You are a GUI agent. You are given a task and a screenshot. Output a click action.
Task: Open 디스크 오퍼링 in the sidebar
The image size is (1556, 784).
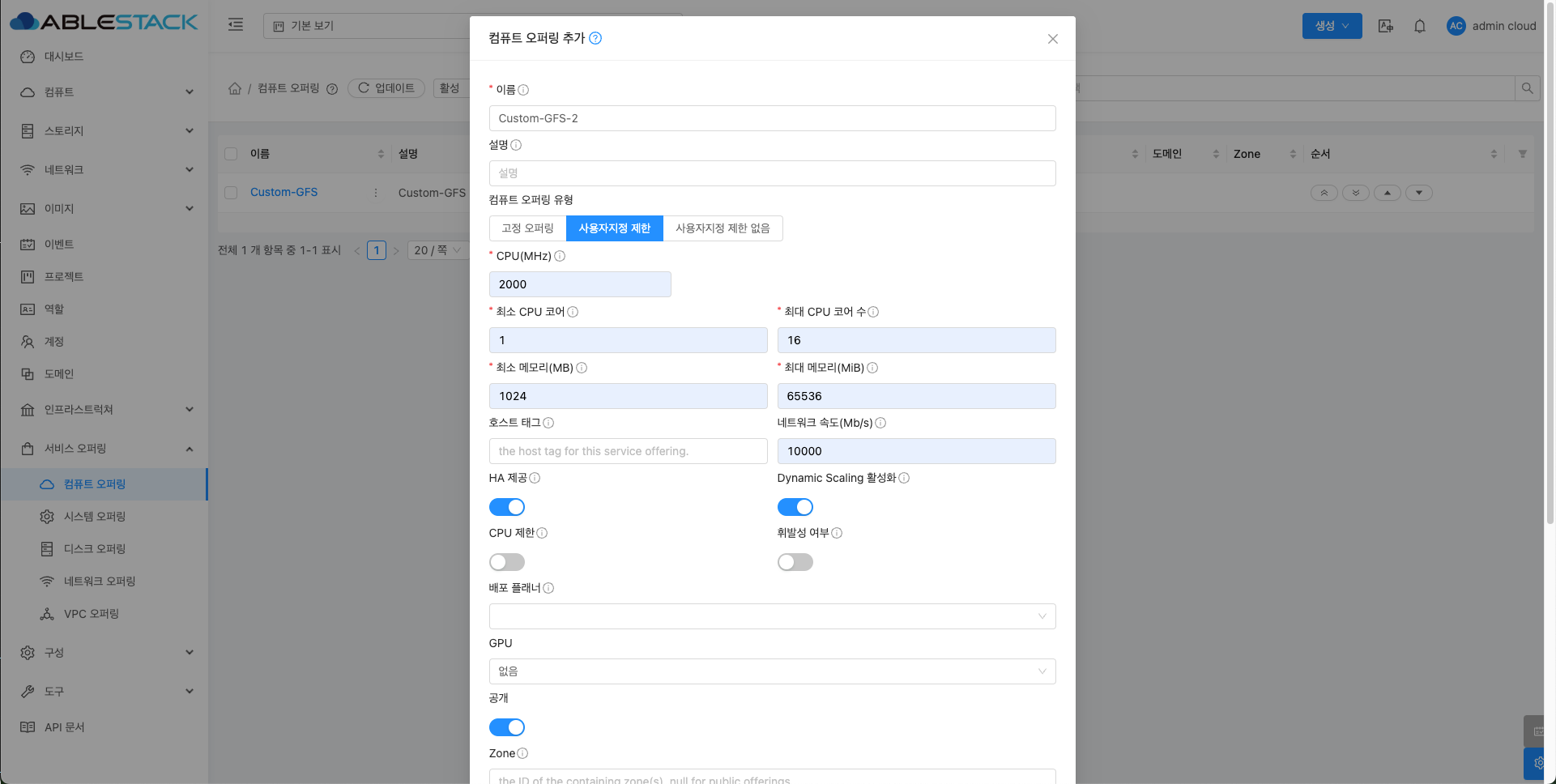click(x=95, y=549)
